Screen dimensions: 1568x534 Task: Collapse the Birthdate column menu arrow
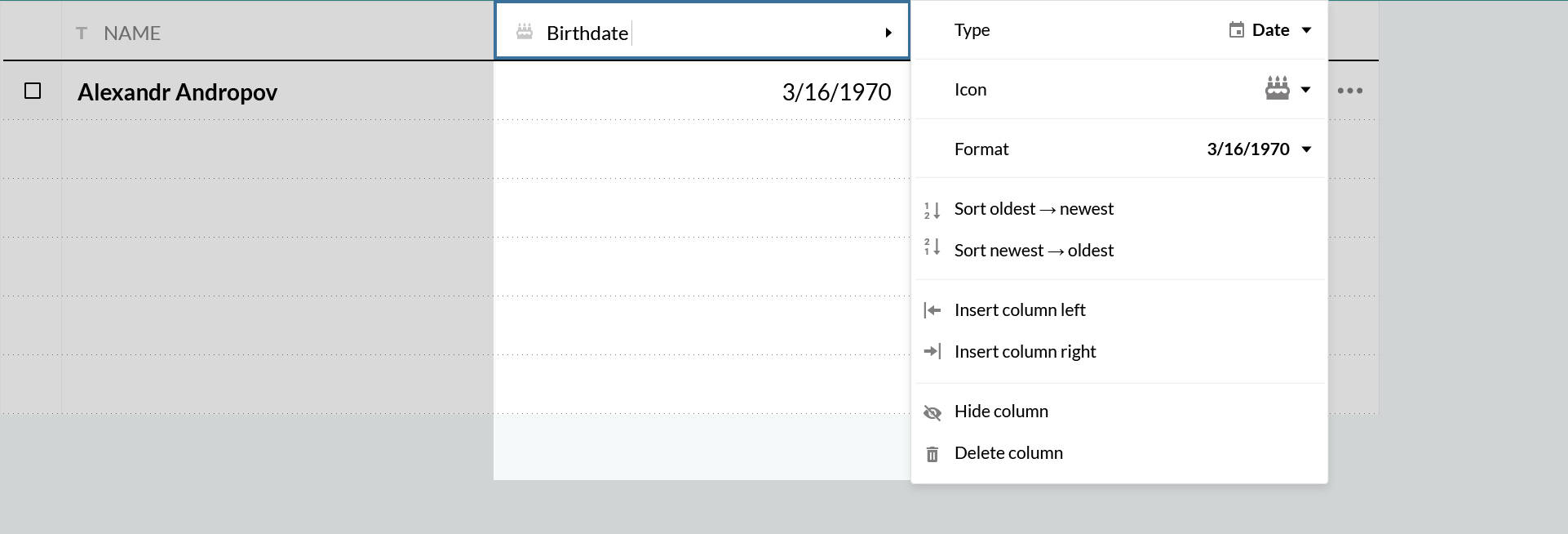(888, 33)
